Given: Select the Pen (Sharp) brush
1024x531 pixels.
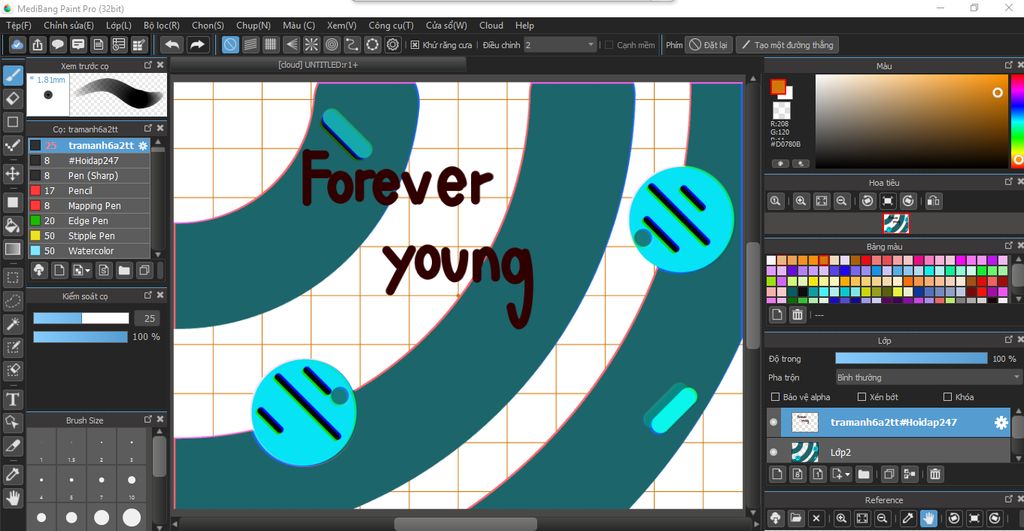Looking at the screenshot, I should coord(89,176).
